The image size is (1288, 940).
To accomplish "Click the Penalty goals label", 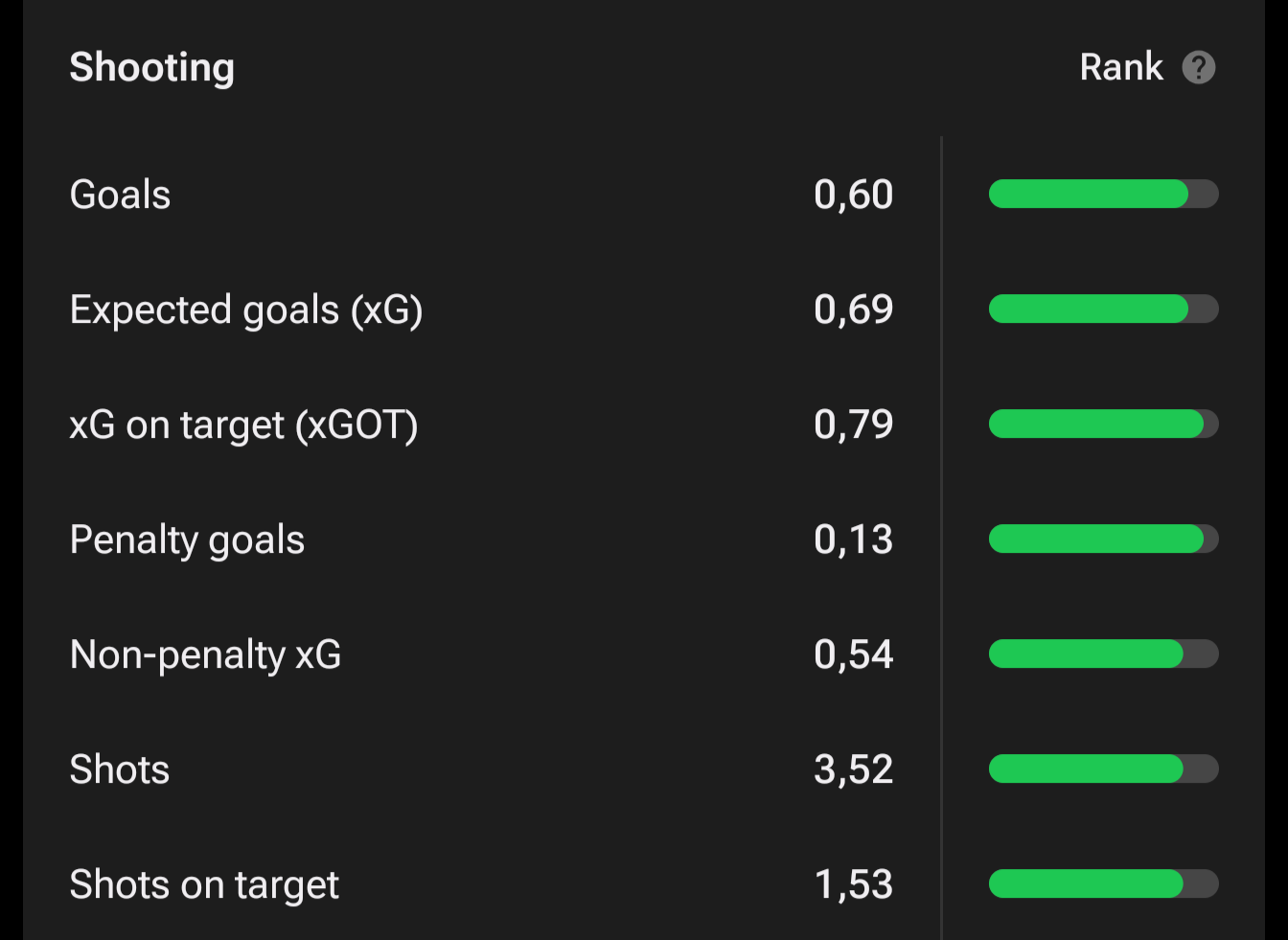I will 187,540.
